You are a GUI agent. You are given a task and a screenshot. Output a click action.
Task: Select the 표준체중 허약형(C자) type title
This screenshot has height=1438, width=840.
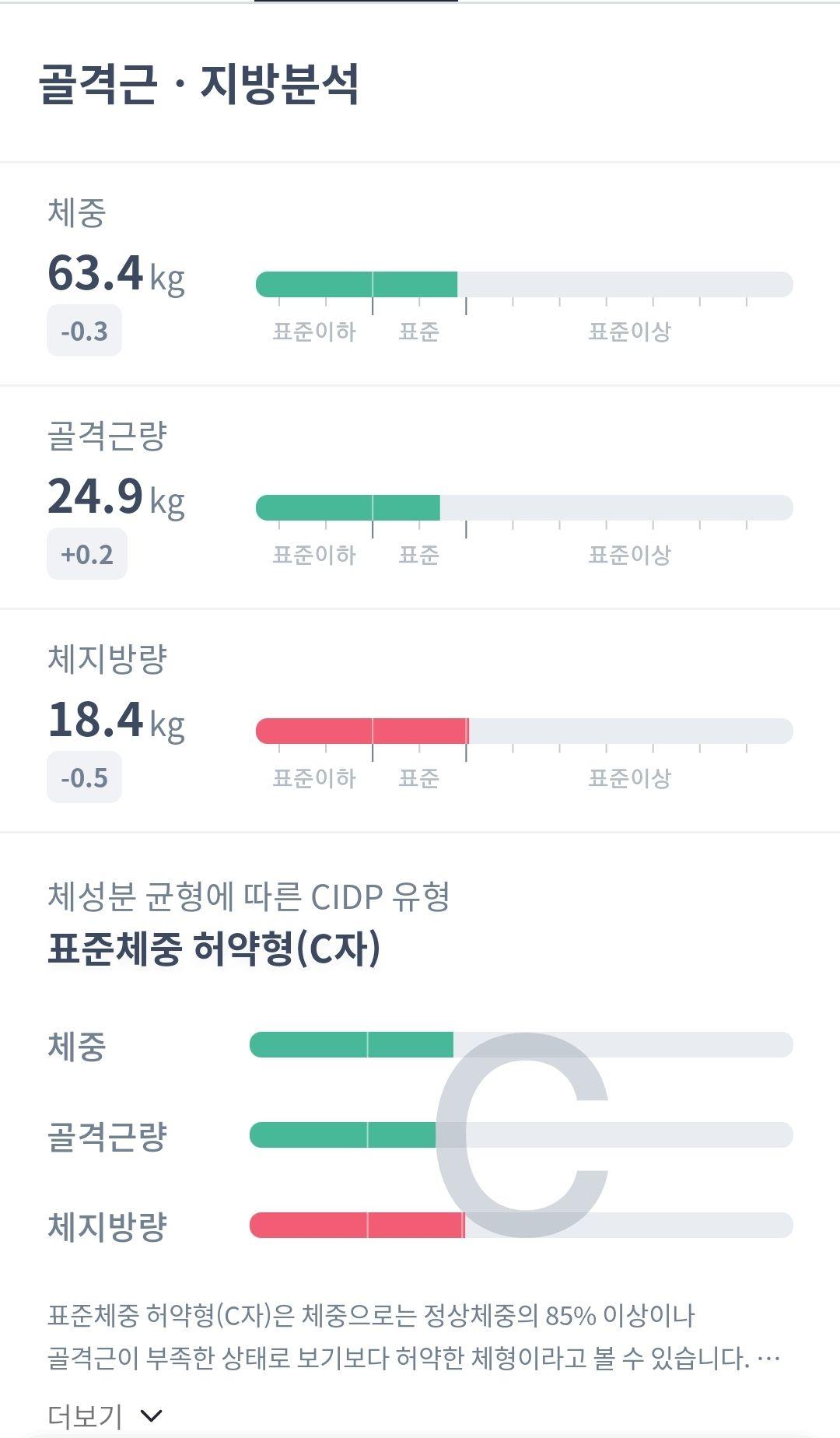click(x=214, y=949)
